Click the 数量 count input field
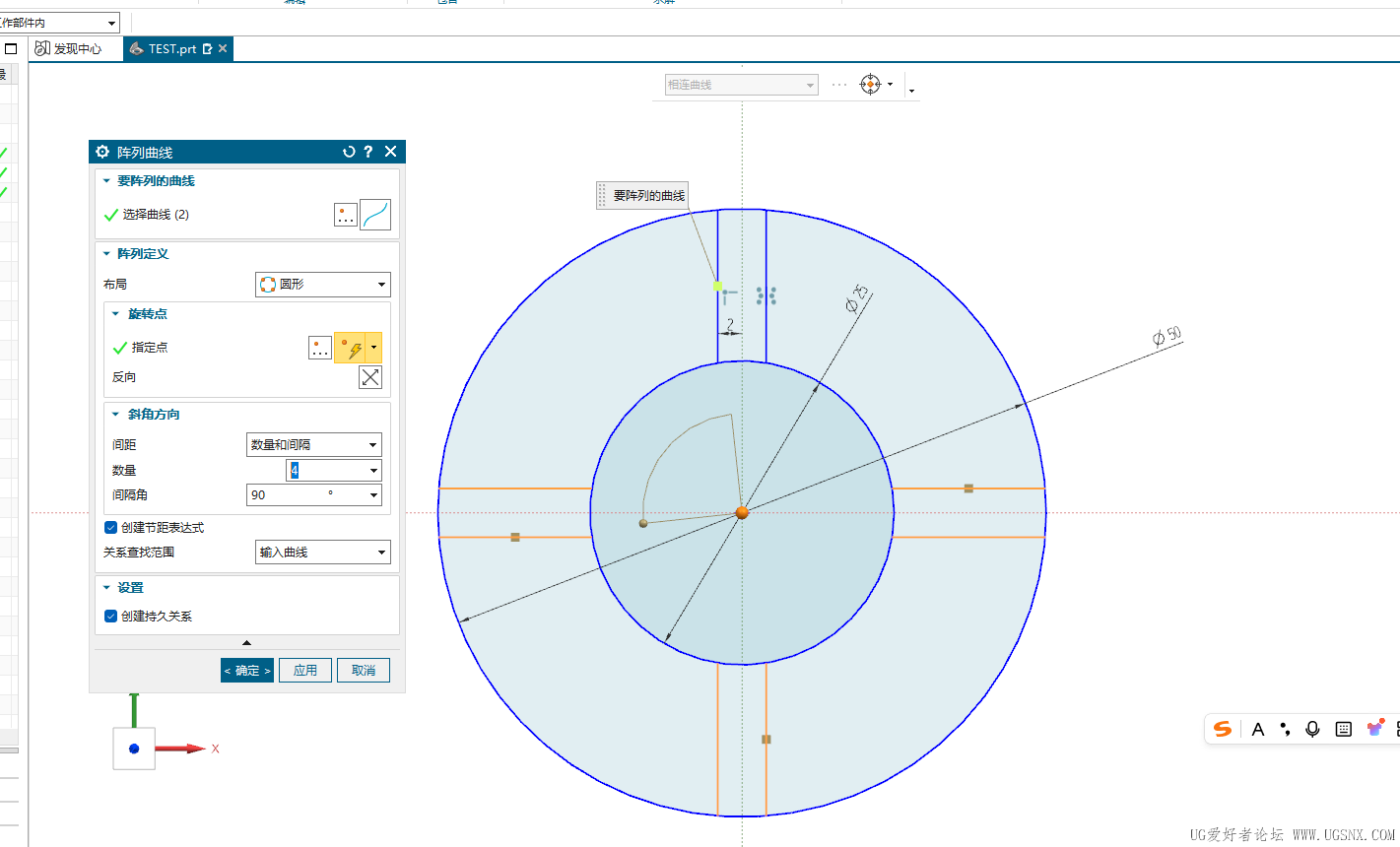The image size is (1400, 847). [x=325, y=471]
